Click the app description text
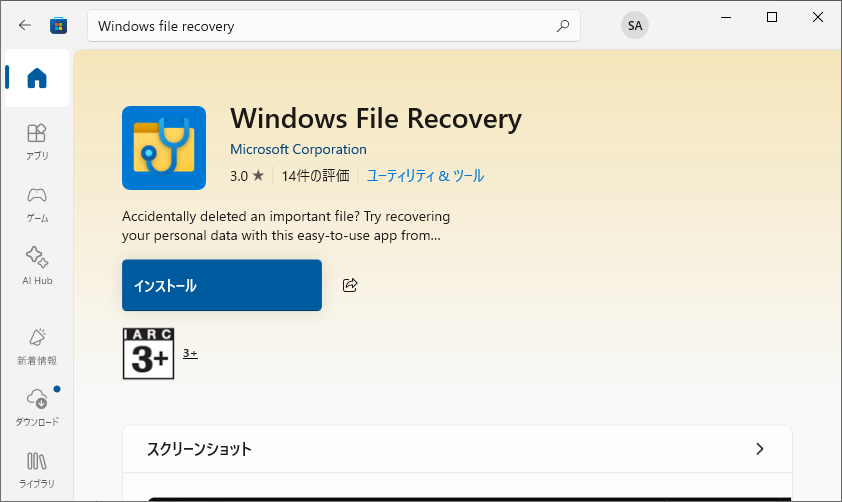Viewport: 842px width, 502px height. (286, 226)
